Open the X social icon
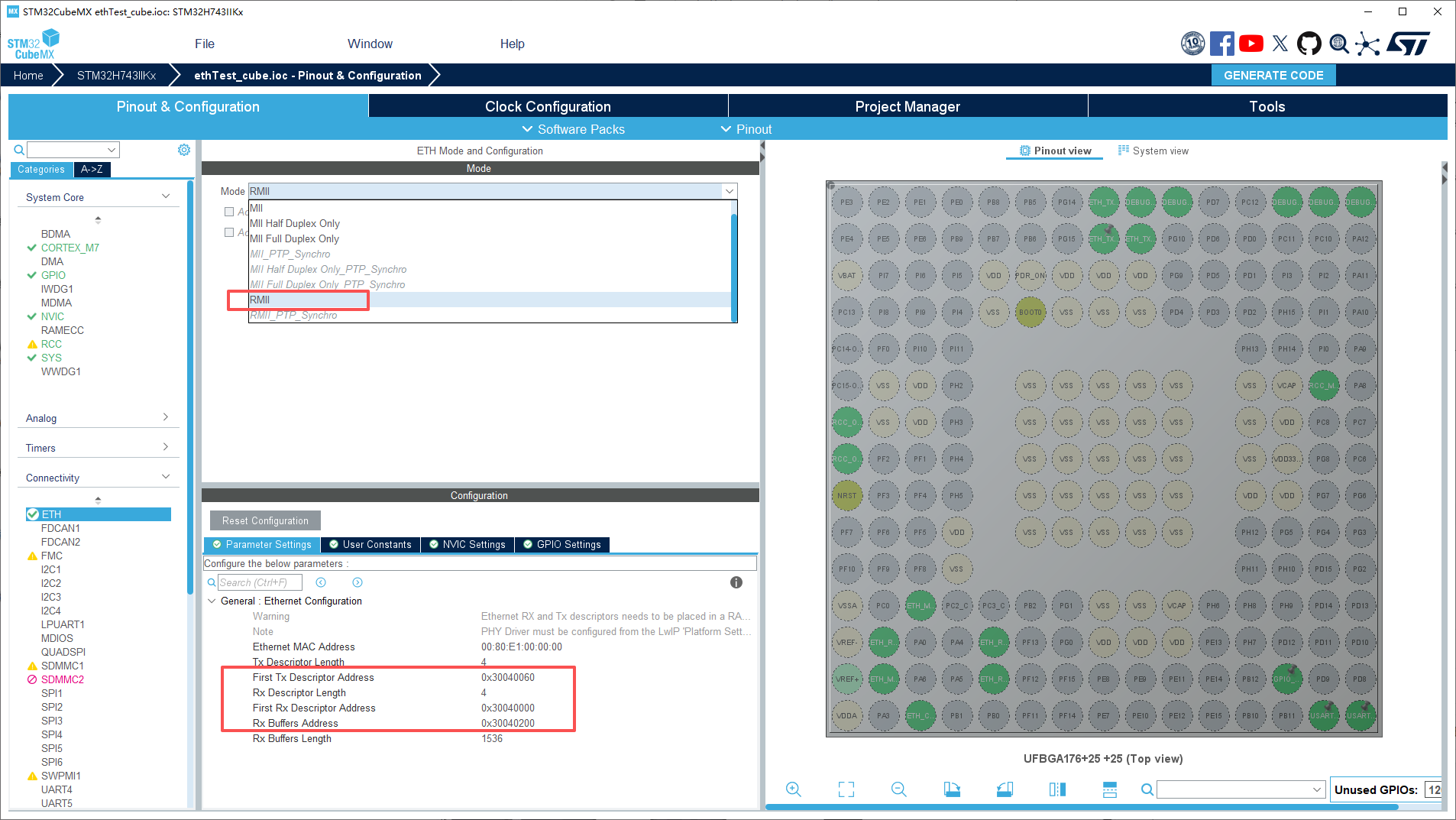 pos(1280,44)
